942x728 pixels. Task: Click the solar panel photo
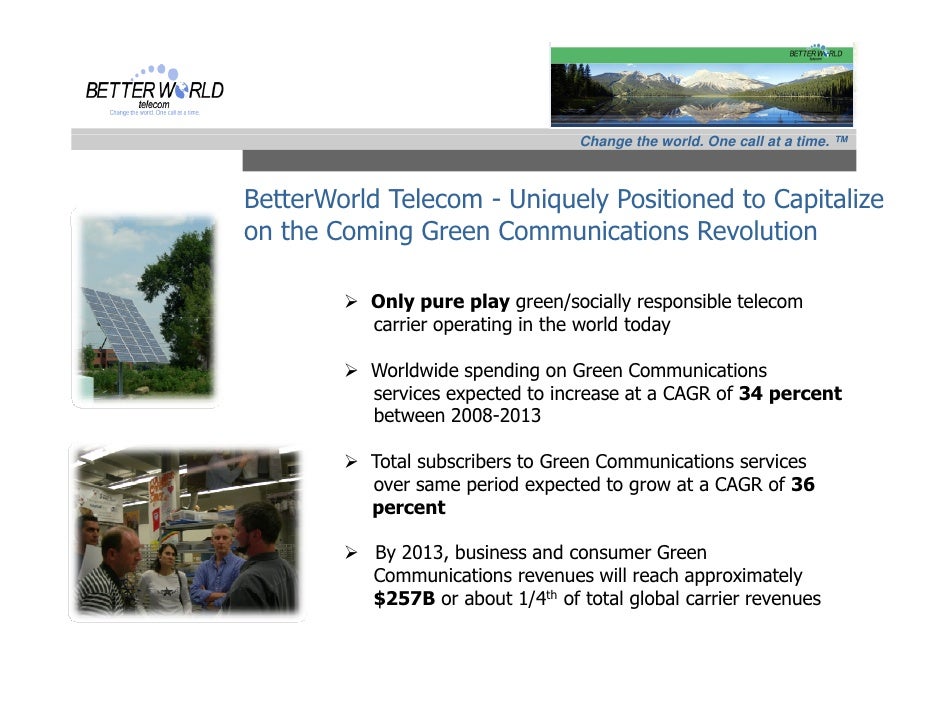[x=145, y=308]
